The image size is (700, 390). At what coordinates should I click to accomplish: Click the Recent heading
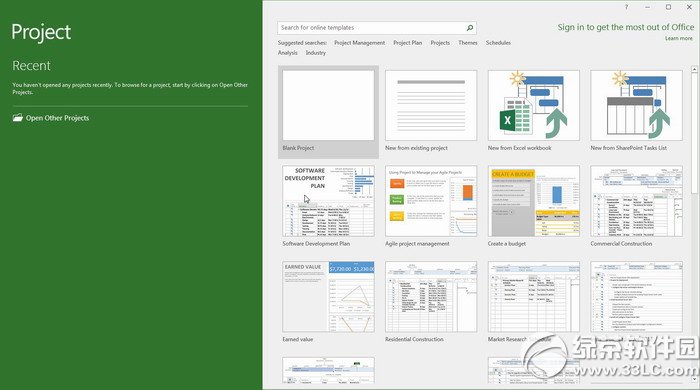(31, 66)
